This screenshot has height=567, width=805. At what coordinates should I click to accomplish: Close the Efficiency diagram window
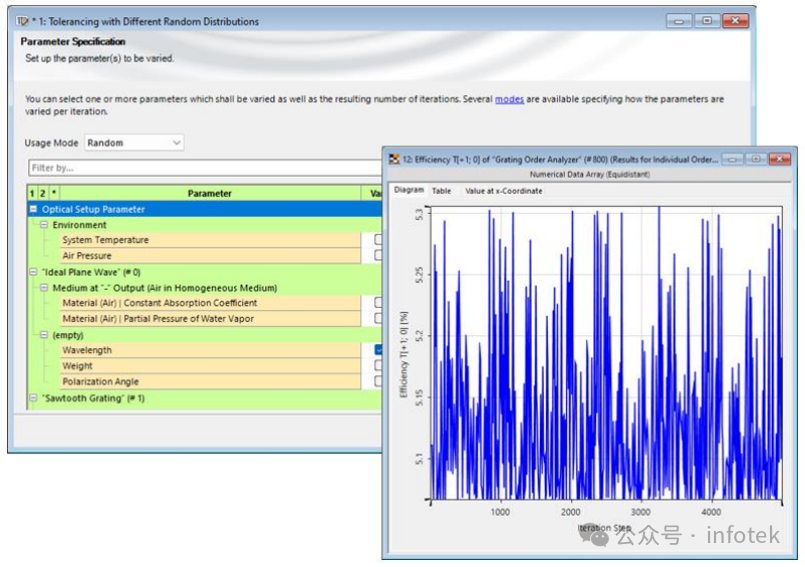coord(779,159)
